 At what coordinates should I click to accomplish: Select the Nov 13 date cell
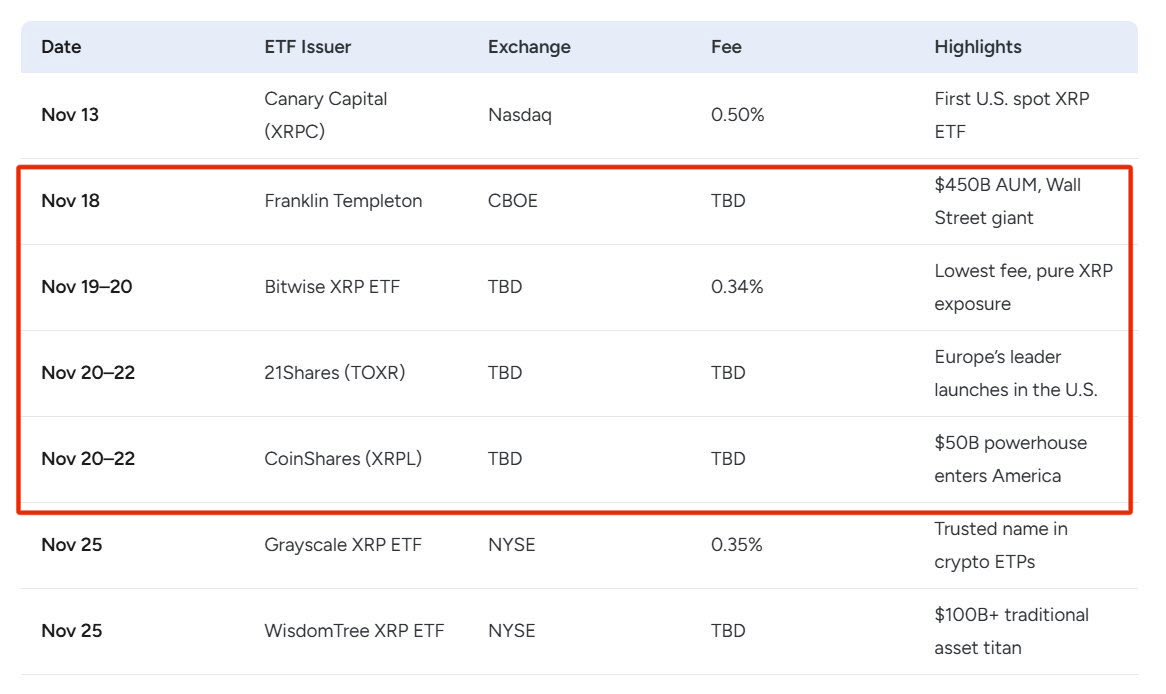pyautogui.click(x=70, y=115)
